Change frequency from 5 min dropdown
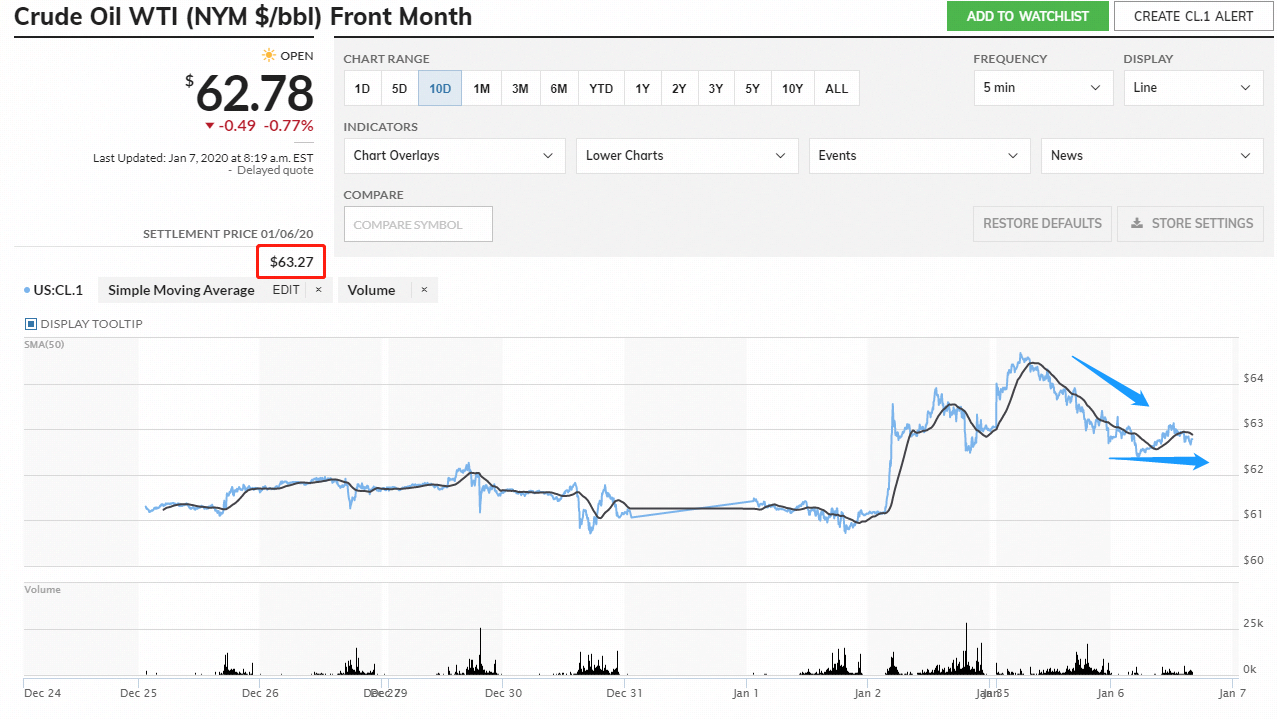 point(1042,88)
